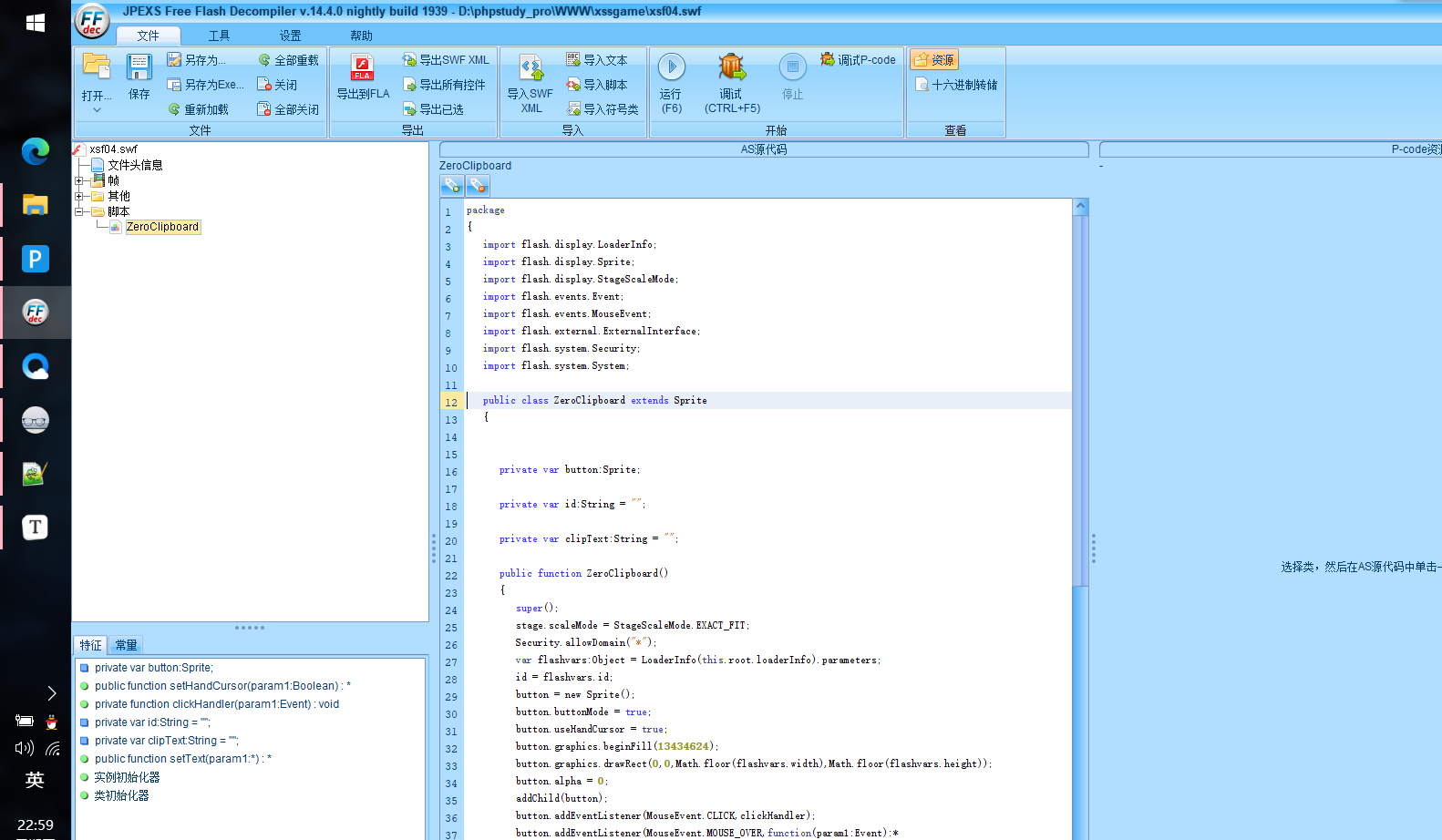Select setText function trait
Viewport: 1442px width, 840px height.
click(x=183, y=759)
